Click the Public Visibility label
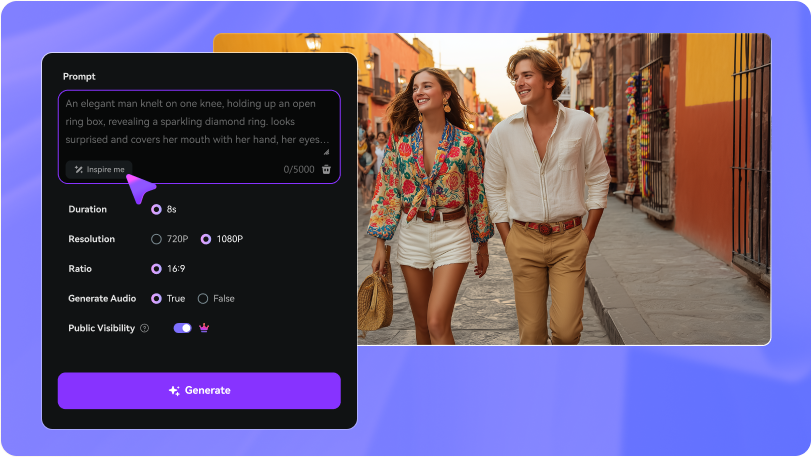812x457 pixels. (102, 328)
